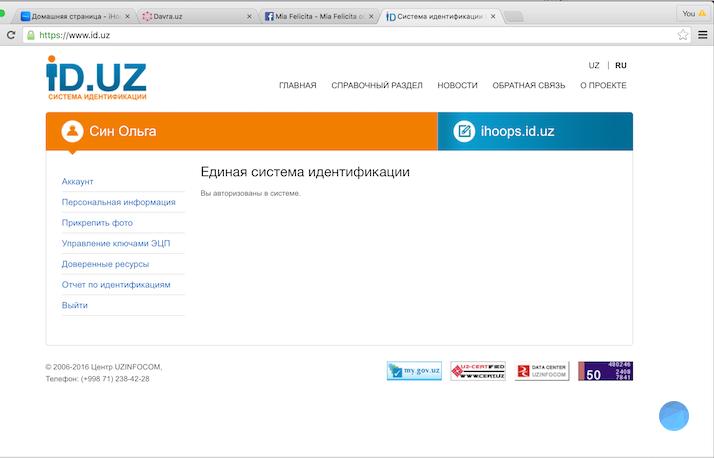Switch to the Mia Felicita Facebook tab
The height and width of the screenshot is (458, 714).
click(x=315, y=16)
